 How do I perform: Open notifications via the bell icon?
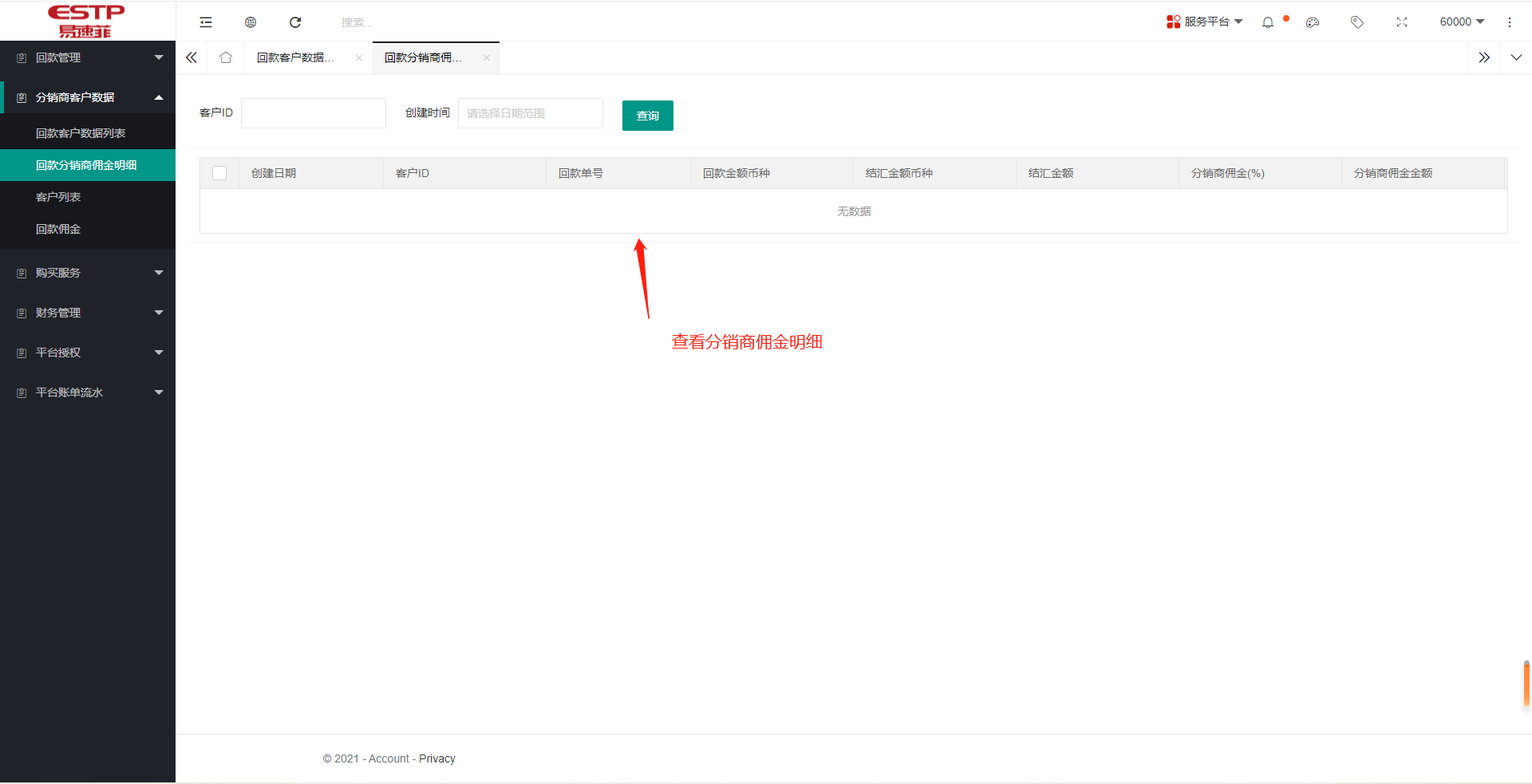[x=1267, y=22]
